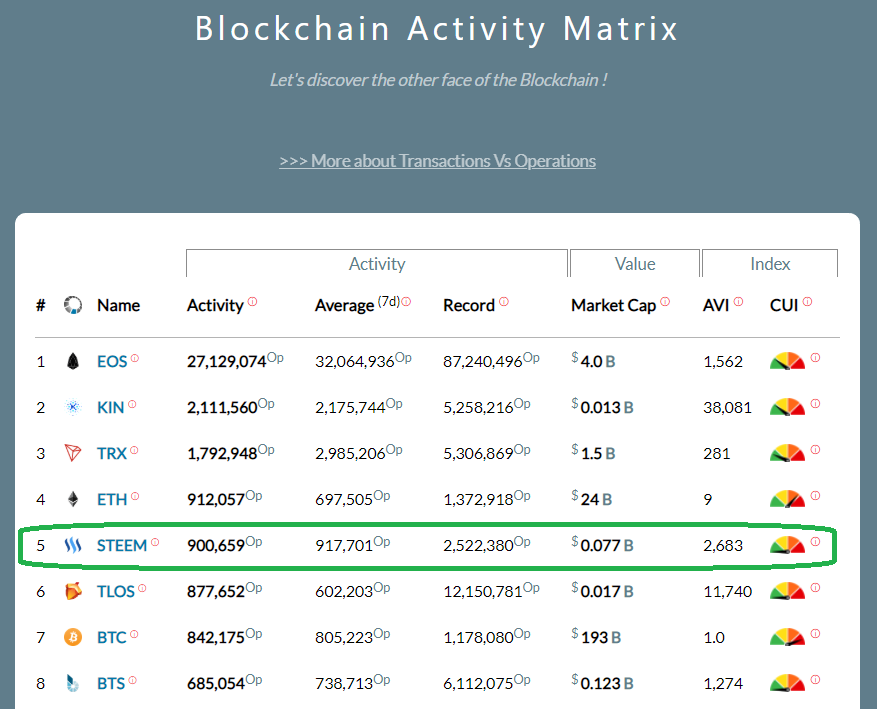Sort table by AVI column header
877x709 pixels.
point(717,305)
